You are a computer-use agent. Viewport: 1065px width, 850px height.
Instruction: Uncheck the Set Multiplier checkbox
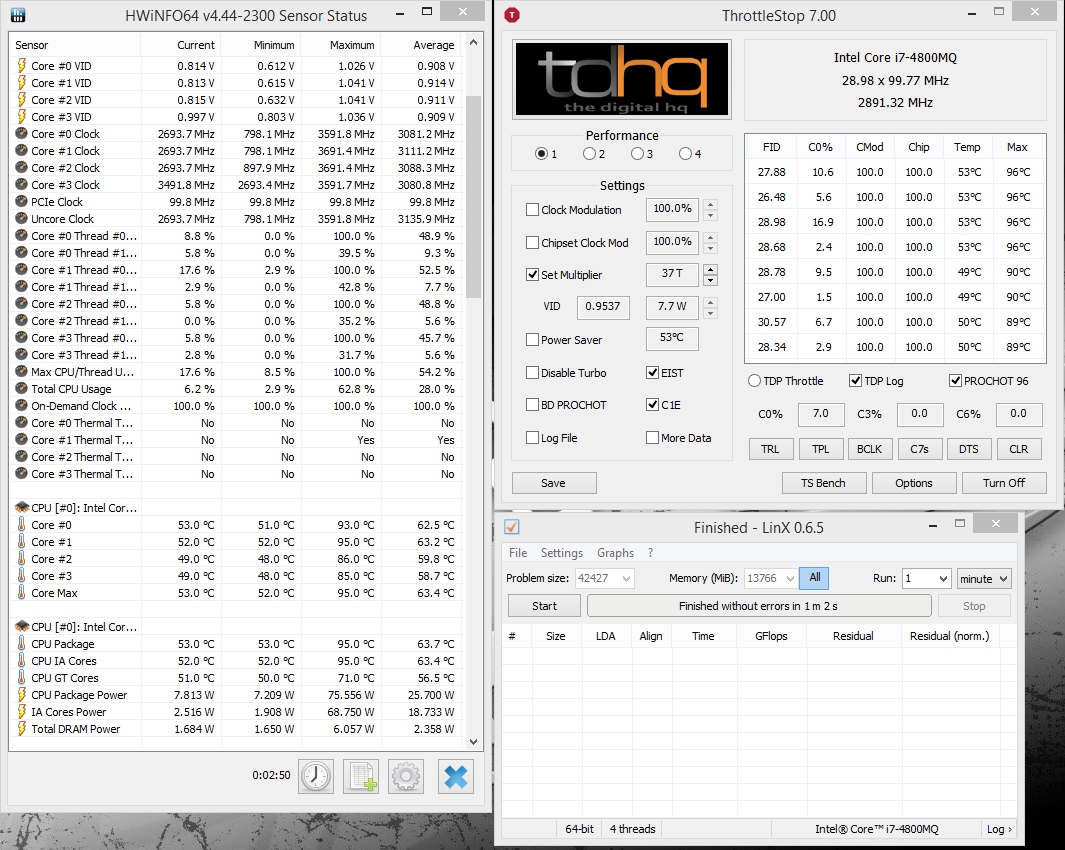click(x=532, y=275)
